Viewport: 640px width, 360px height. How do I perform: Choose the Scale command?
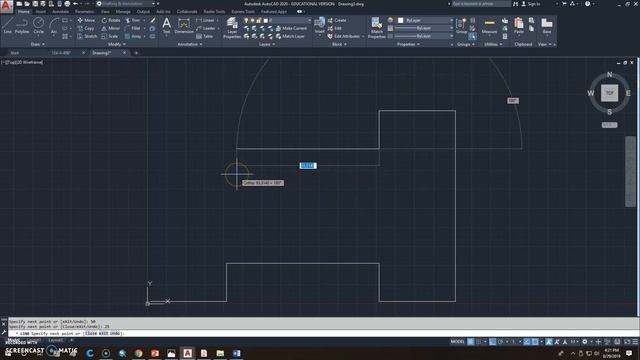click(110, 36)
